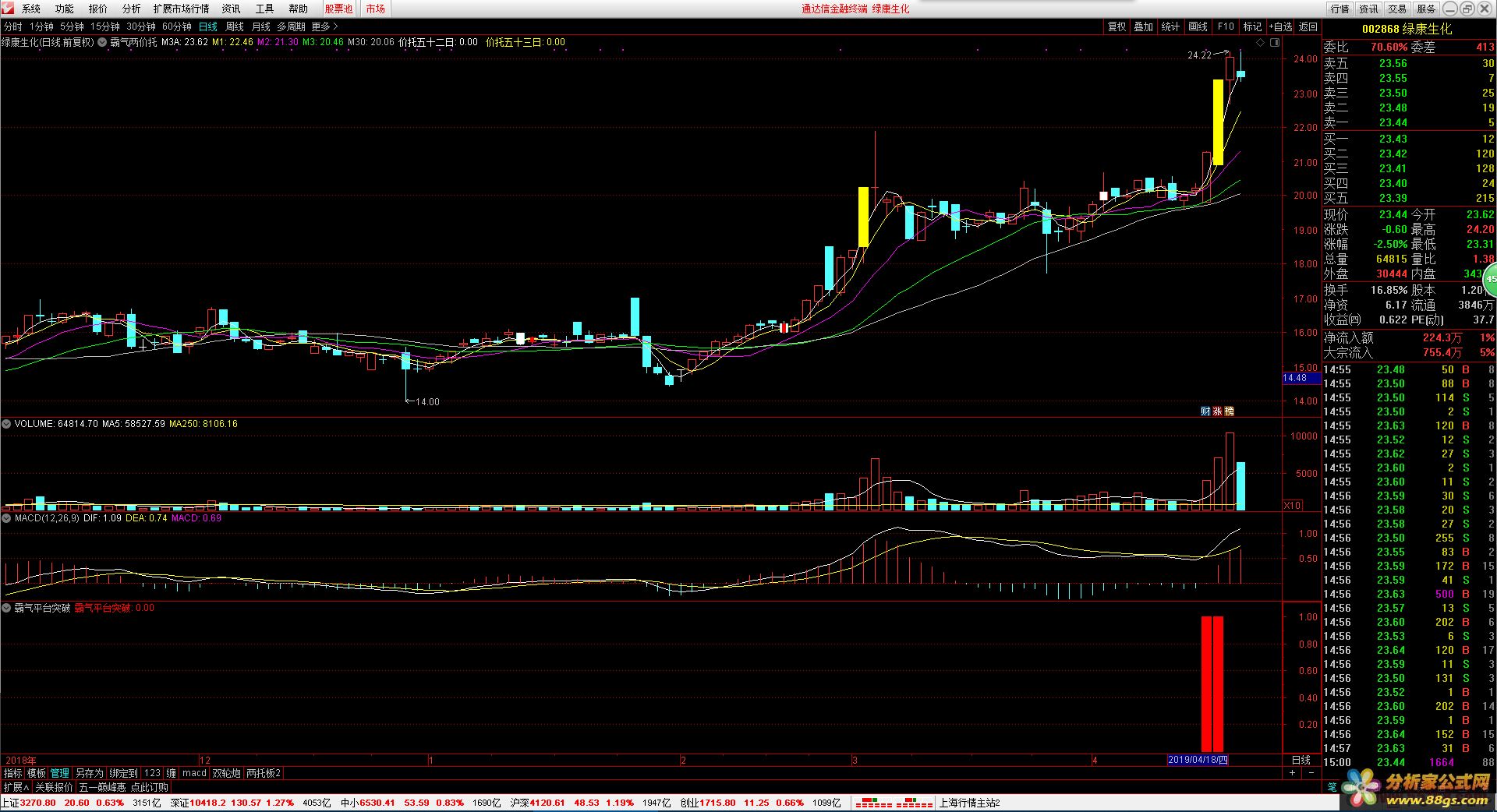Add stock via +自选 button

[x=1281, y=26]
